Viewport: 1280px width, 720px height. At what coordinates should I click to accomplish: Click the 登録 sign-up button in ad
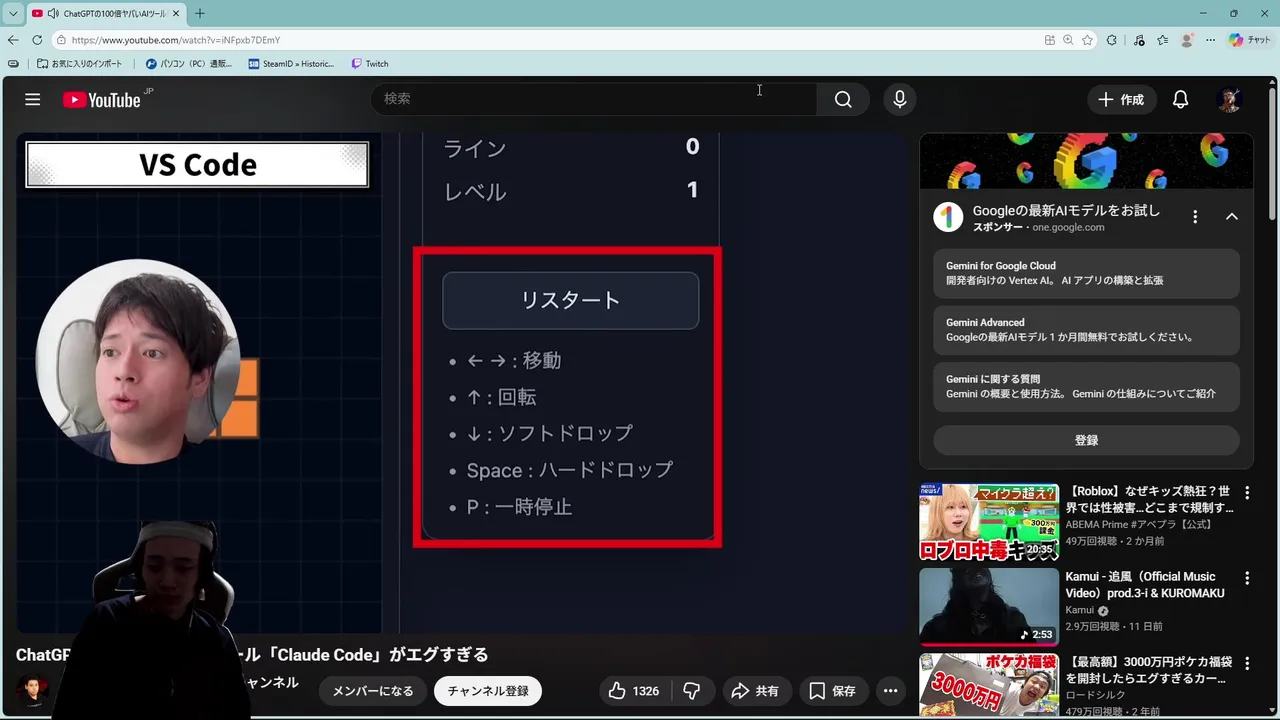pos(1086,440)
